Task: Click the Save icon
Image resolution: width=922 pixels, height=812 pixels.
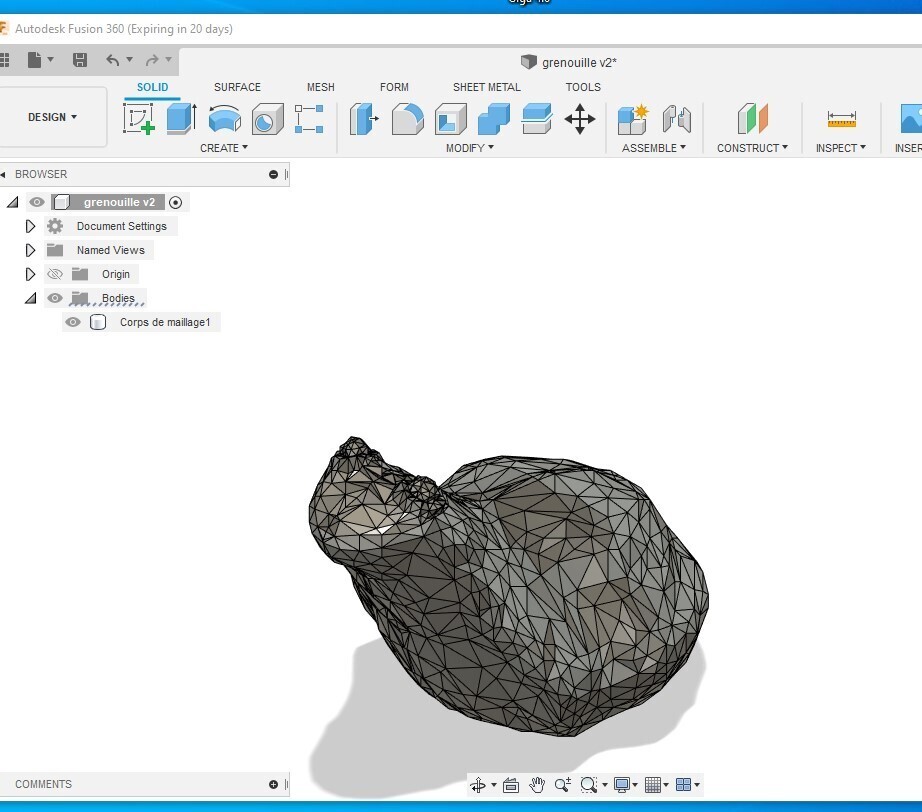Action: pyautogui.click(x=80, y=60)
